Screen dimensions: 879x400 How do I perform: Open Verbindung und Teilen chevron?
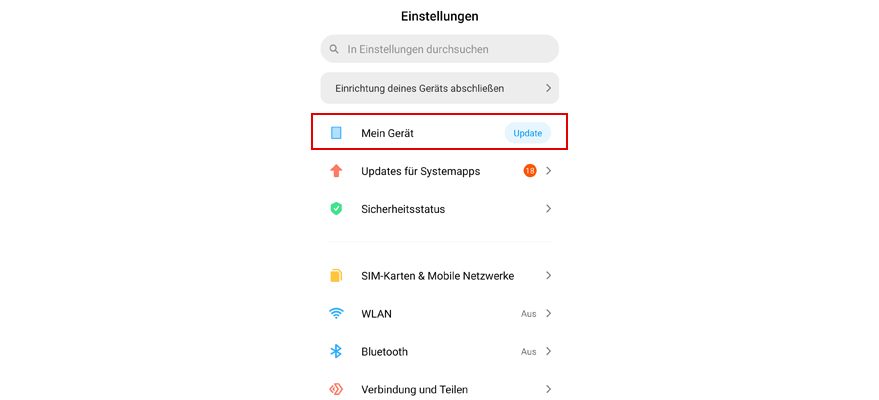pyautogui.click(x=548, y=389)
